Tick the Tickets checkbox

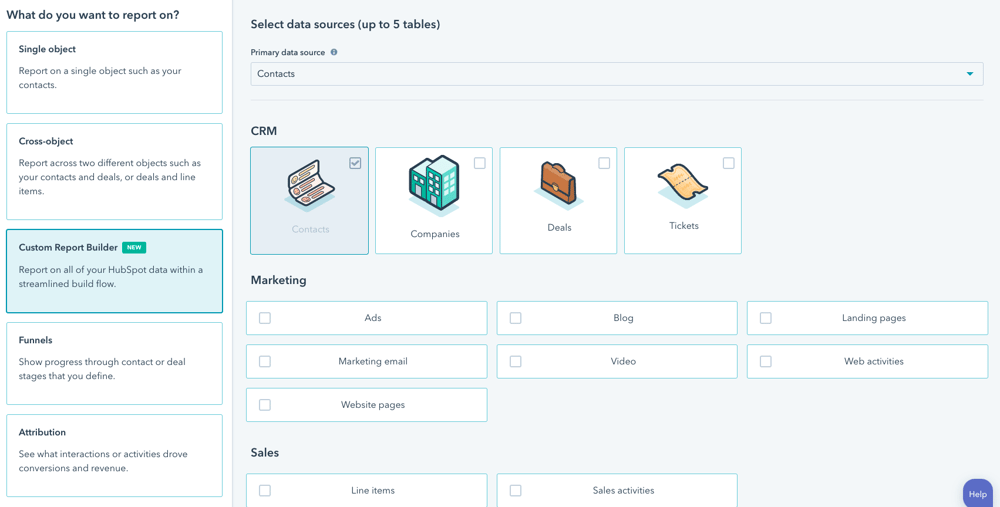(x=728, y=163)
